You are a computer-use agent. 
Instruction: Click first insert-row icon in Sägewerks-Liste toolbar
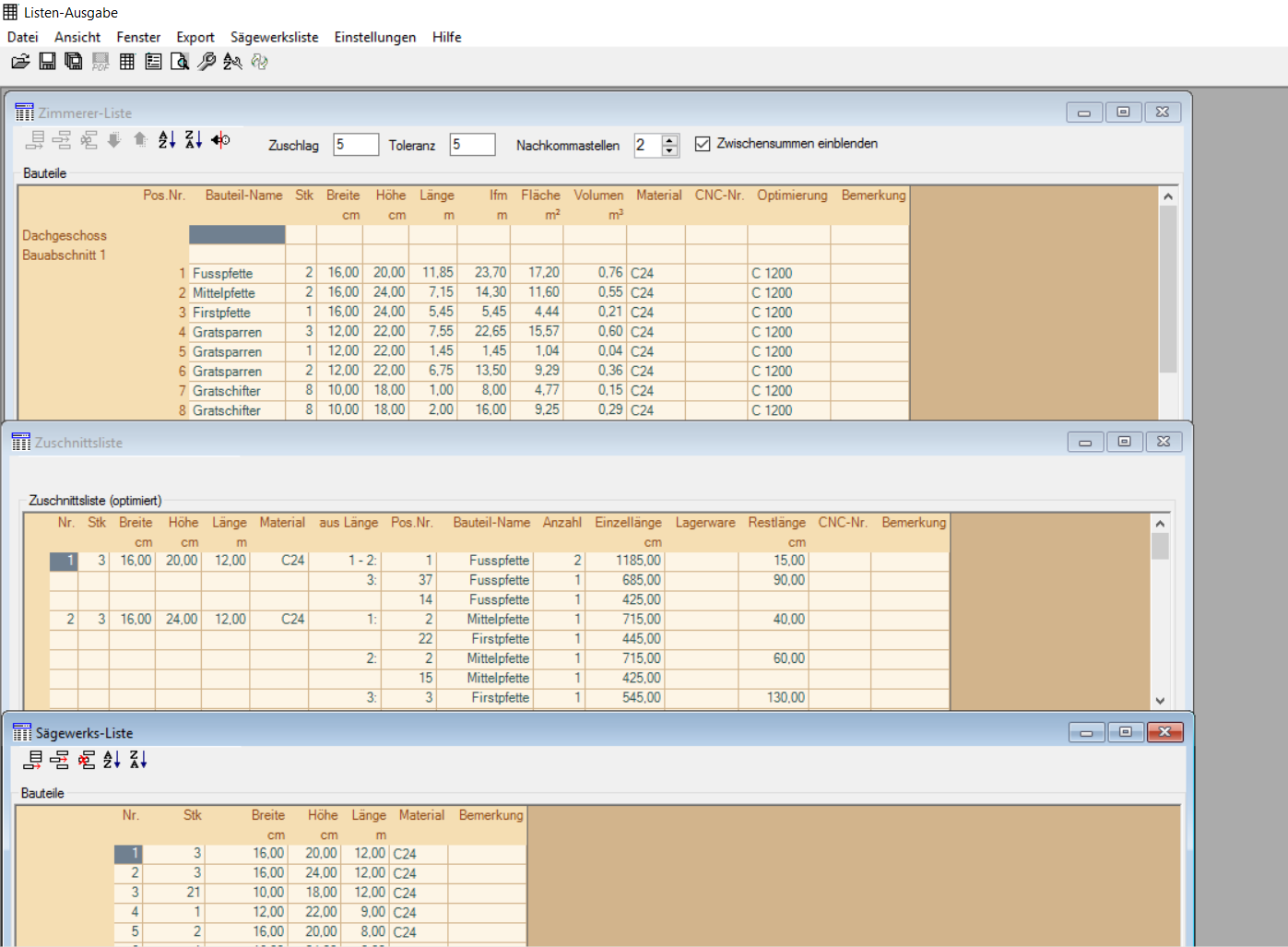click(32, 760)
